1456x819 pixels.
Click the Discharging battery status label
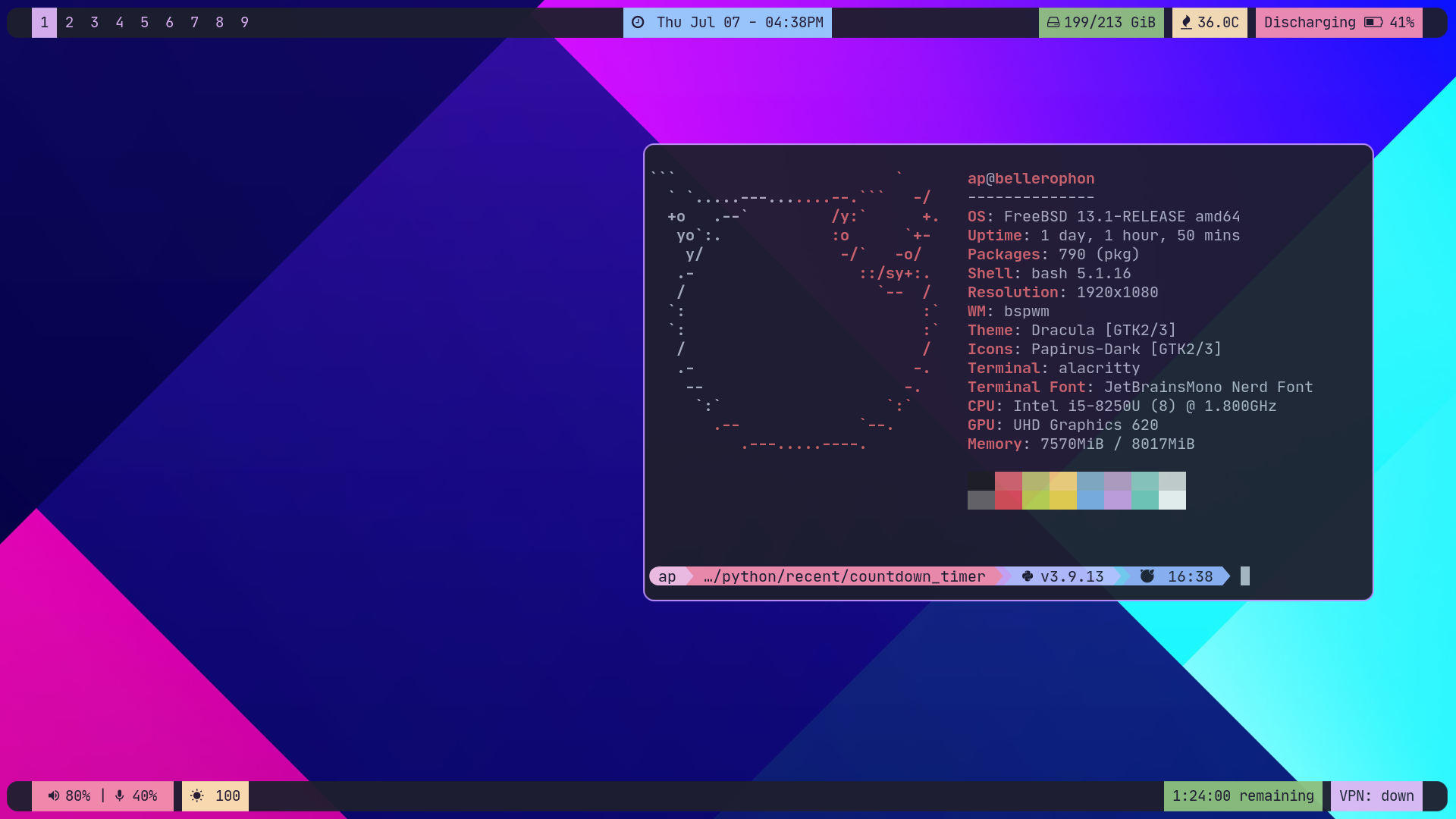tap(1309, 23)
